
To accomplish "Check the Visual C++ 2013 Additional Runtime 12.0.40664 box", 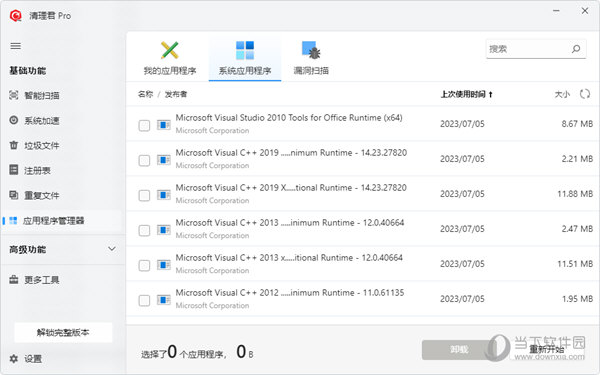I will click(144, 265).
